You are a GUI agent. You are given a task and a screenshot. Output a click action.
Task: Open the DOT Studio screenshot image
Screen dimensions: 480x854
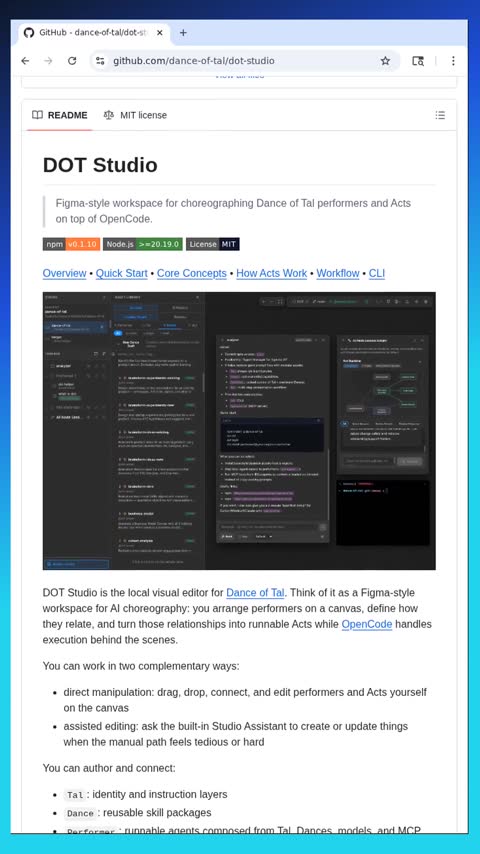coord(239,431)
